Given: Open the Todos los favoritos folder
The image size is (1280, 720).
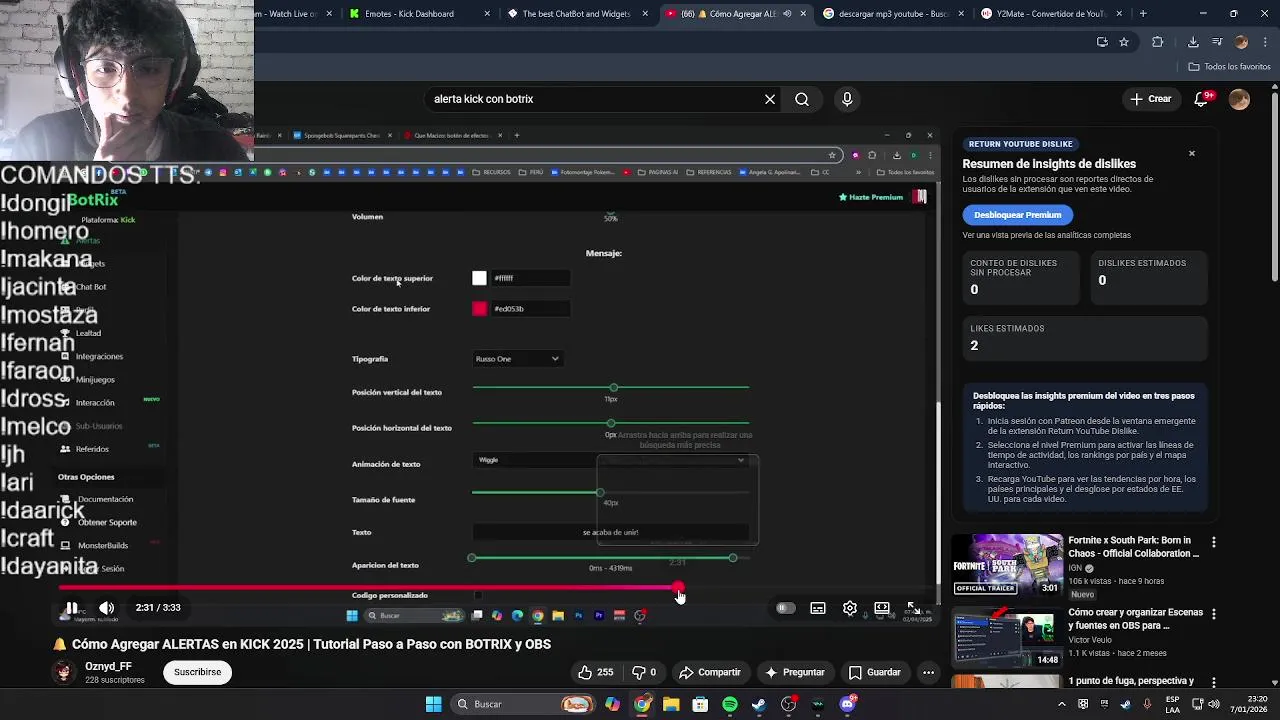Looking at the screenshot, I should [1229, 67].
